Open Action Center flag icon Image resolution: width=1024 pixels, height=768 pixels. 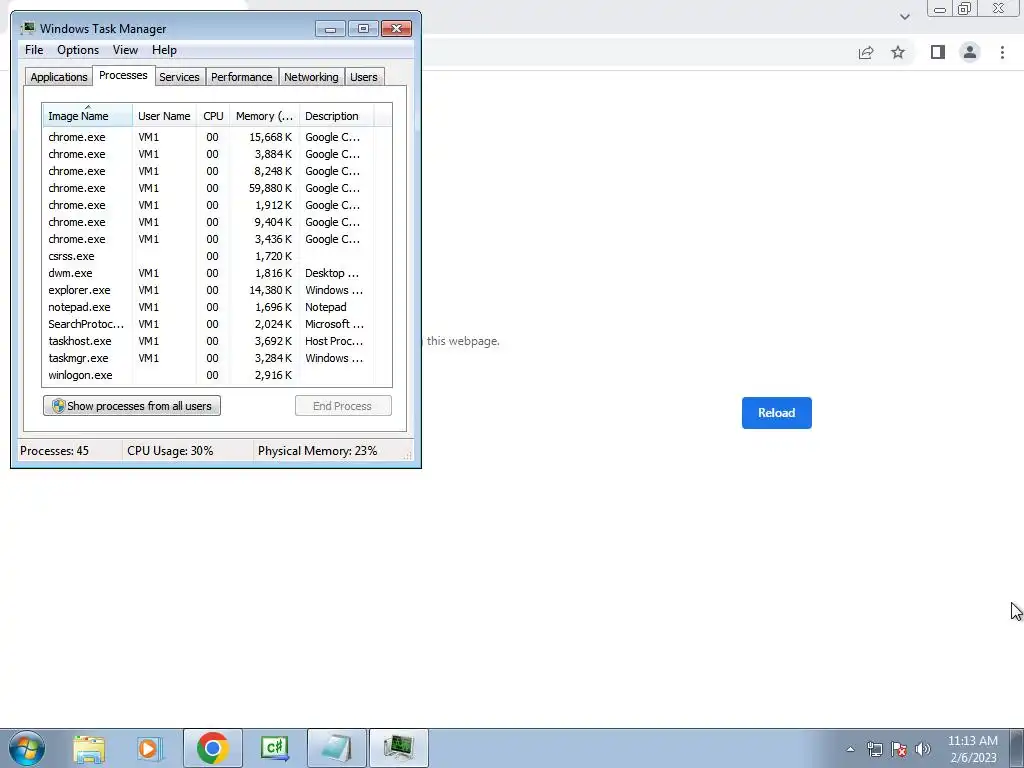[x=899, y=749]
